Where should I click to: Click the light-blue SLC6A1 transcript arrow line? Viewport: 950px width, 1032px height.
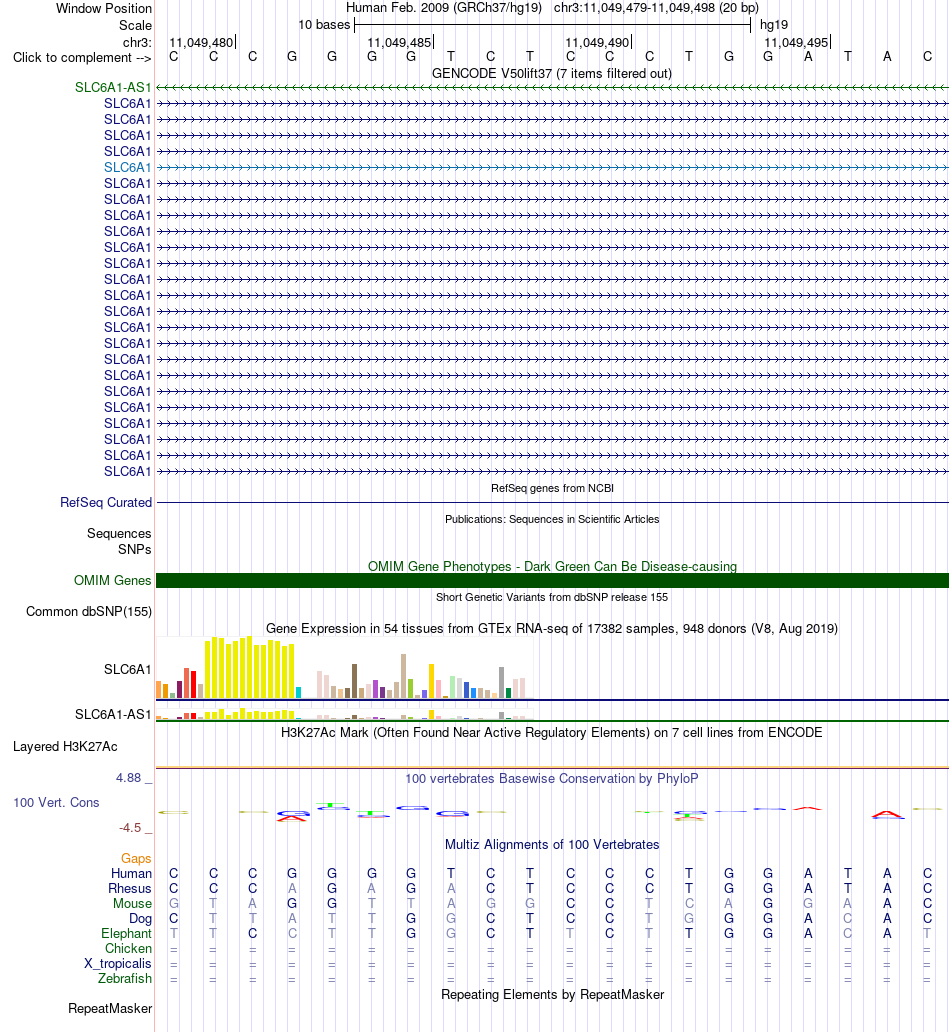coord(552,167)
